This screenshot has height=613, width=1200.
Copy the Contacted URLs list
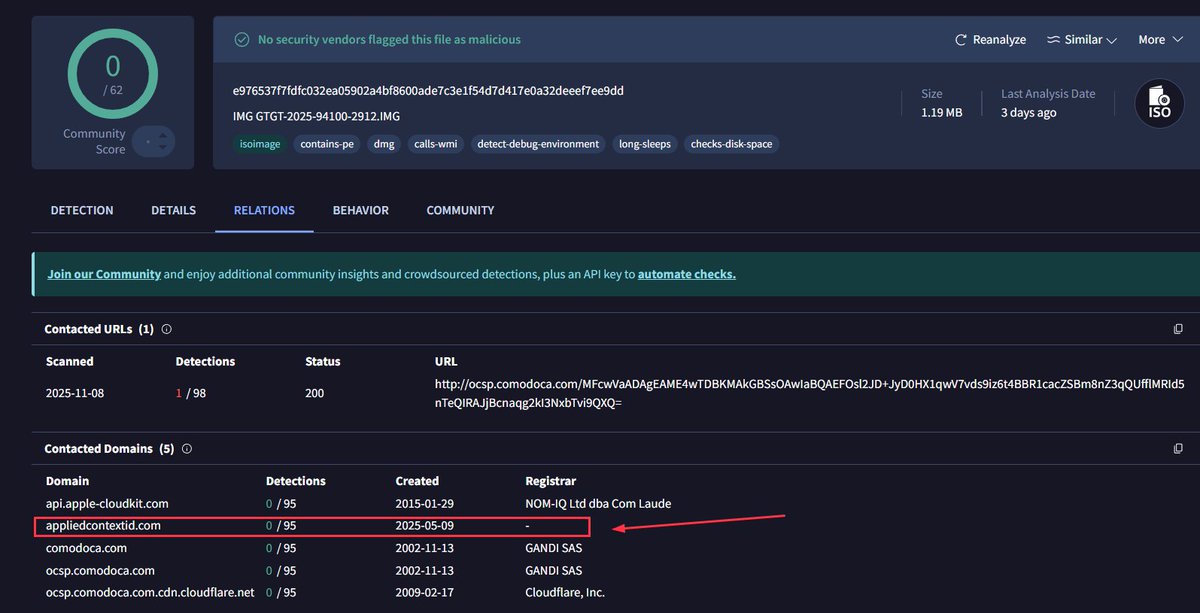[1178, 329]
